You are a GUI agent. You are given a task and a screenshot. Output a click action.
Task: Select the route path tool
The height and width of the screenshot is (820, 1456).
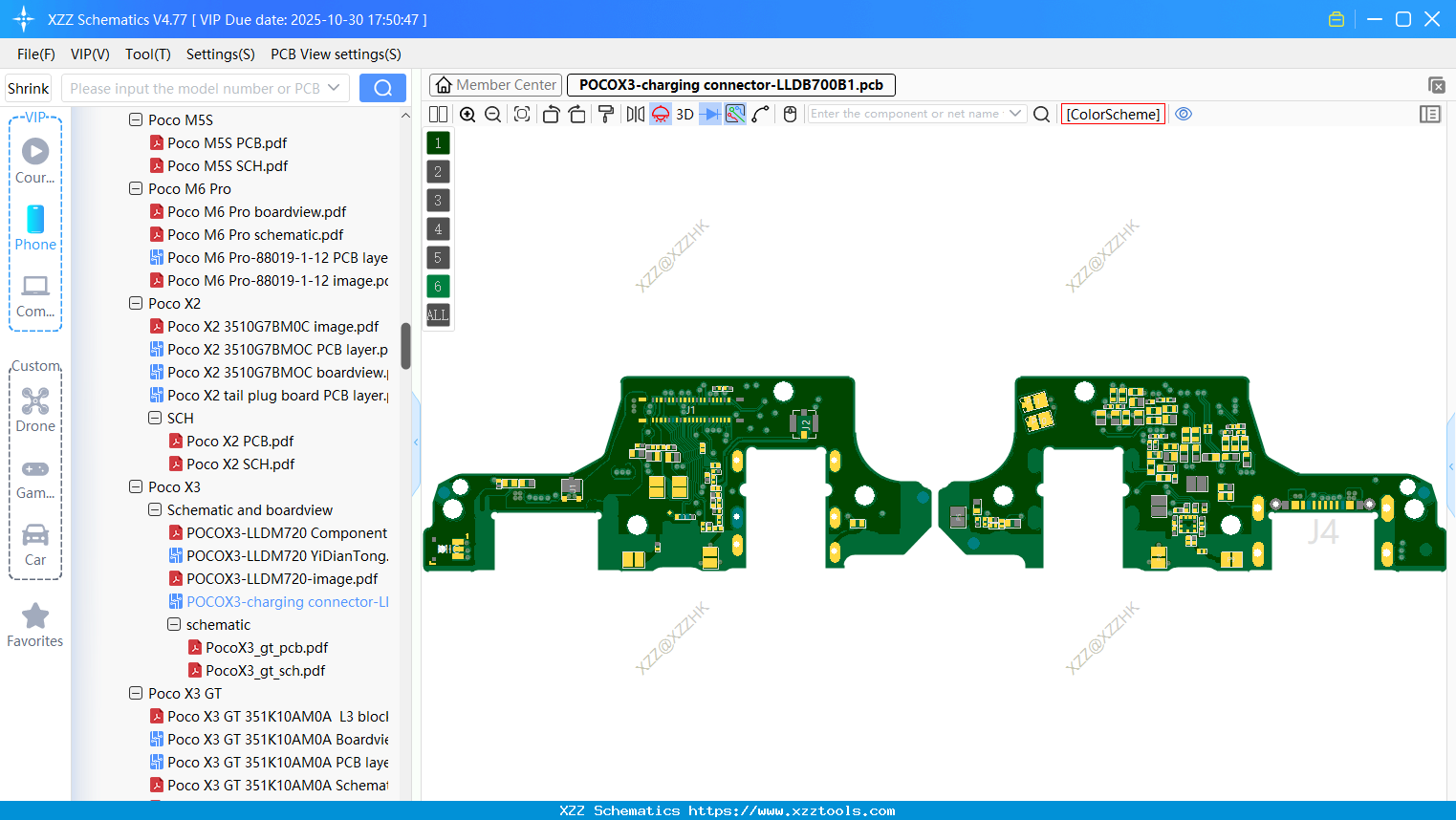(x=761, y=115)
